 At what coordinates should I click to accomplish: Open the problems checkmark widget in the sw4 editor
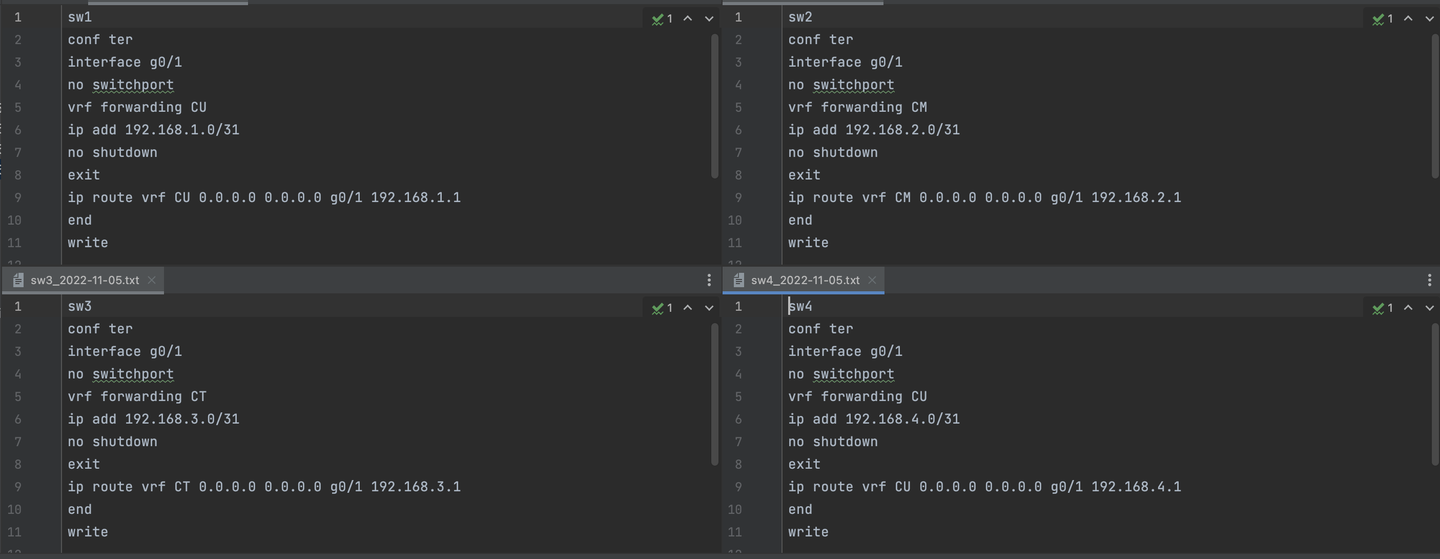(1382, 308)
